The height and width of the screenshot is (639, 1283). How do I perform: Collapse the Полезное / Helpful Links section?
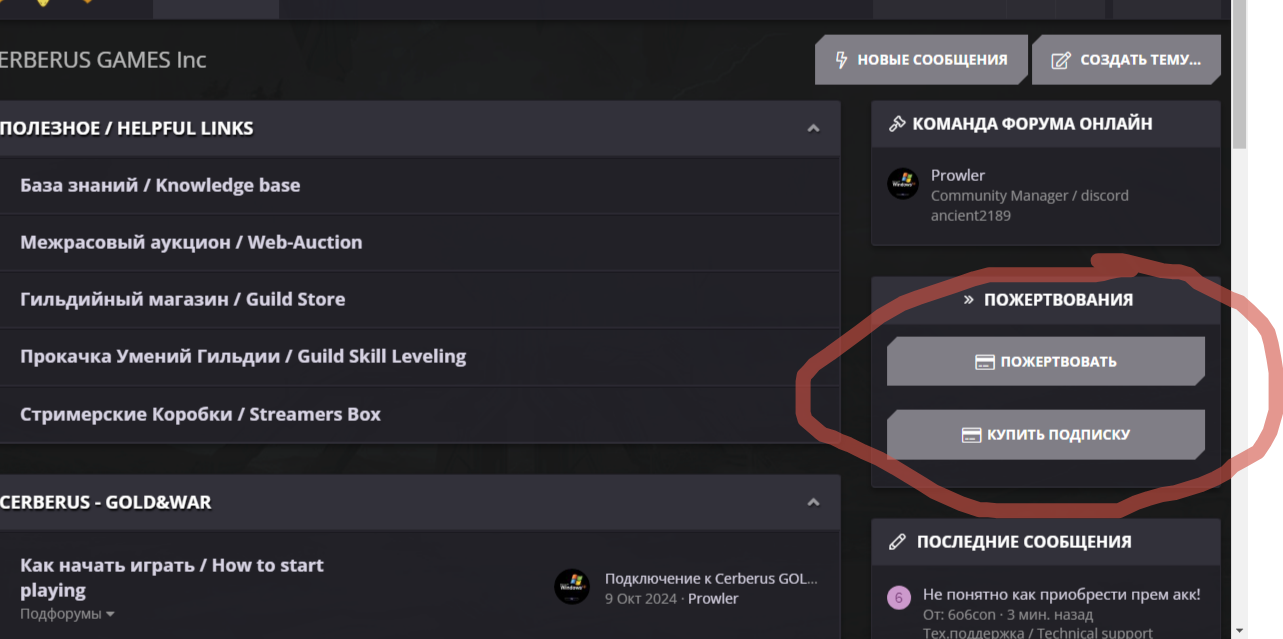813,128
